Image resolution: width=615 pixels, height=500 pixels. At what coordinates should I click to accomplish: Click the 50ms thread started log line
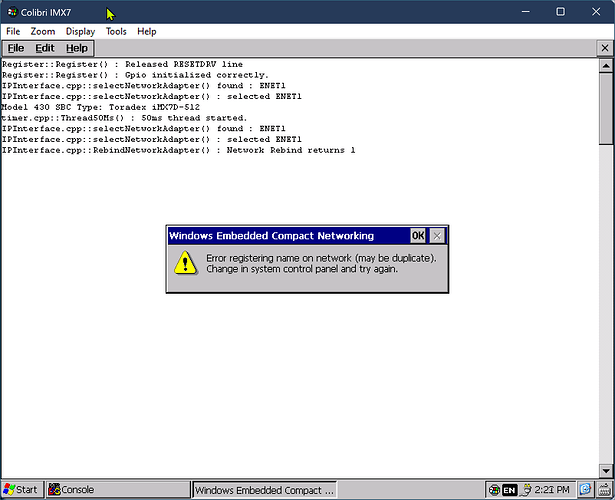click(124, 118)
